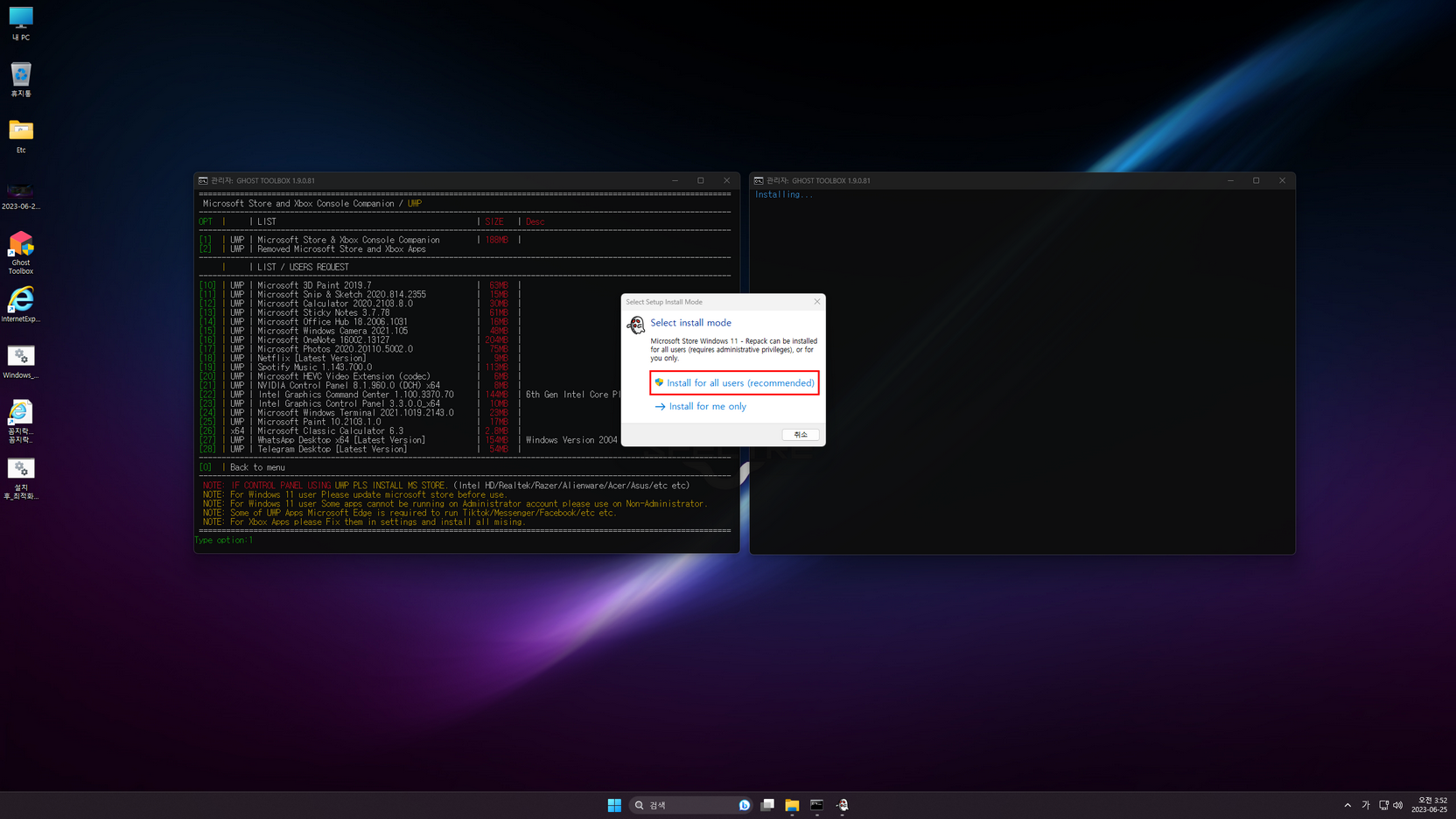Click the ghost setup taskbar icon
The height and width of the screenshot is (819, 1456).
tap(843, 805)
